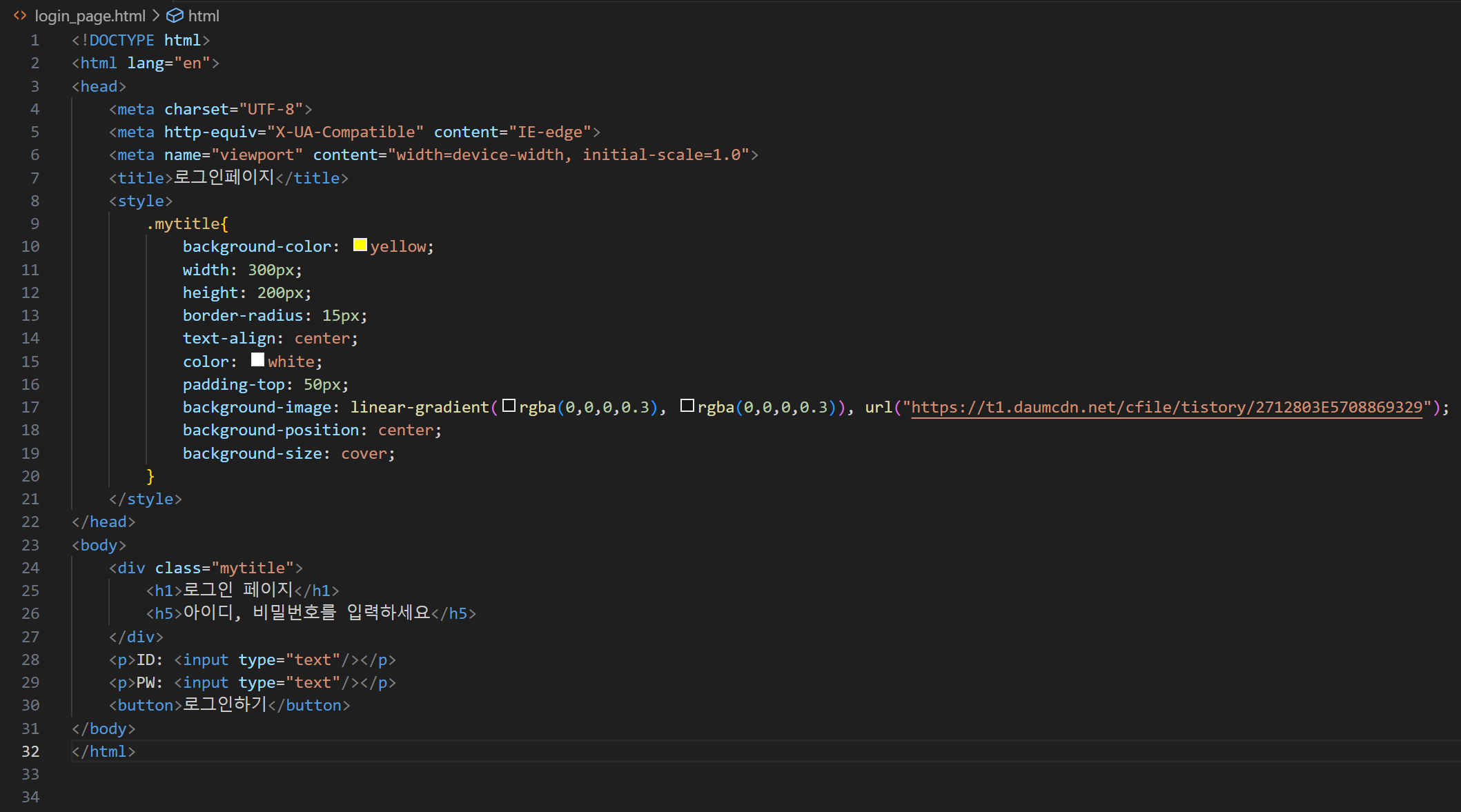
Task: Click the width=device-width content string
Action: coord(569,155)
